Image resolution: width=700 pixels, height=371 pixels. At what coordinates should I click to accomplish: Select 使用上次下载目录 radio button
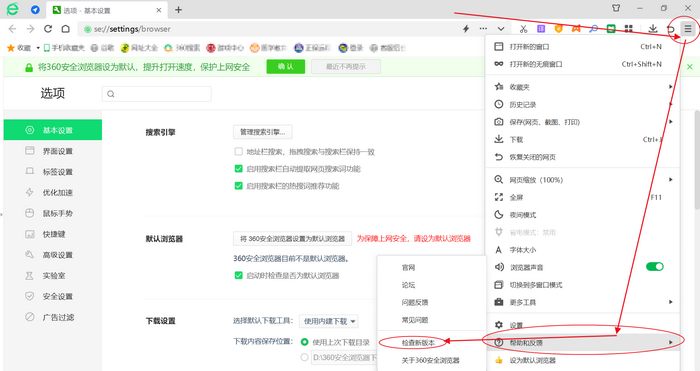tap(304, 342)
